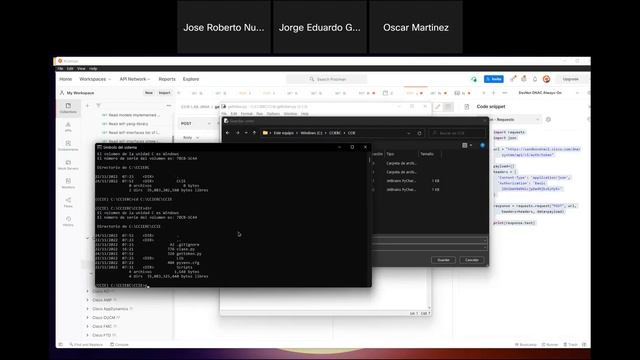This screenshot has height=360, width=640.
Task: Click the forward arrow in save dialog
Action: coord(238,133)
